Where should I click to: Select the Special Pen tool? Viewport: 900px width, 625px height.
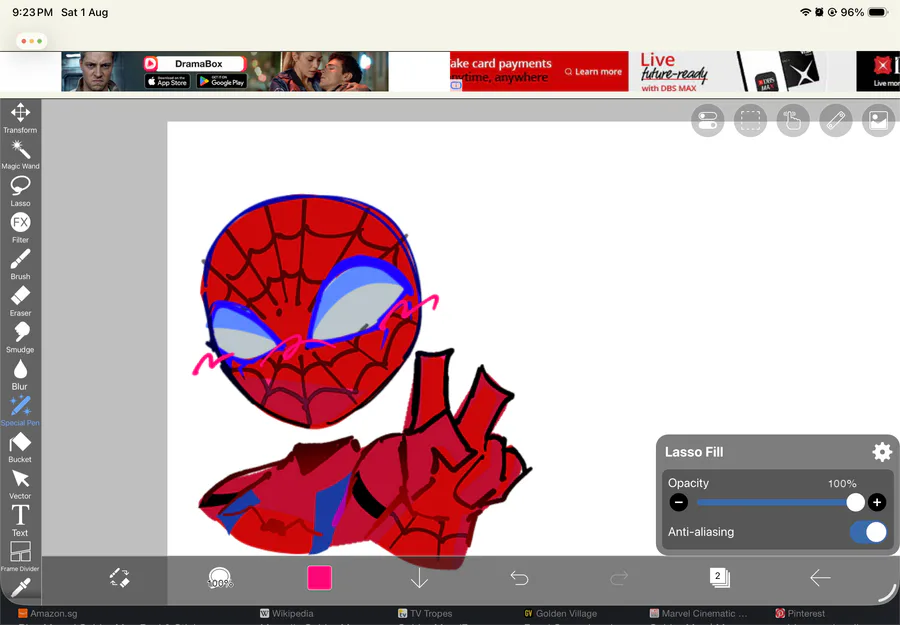click(x=20, y=411)
